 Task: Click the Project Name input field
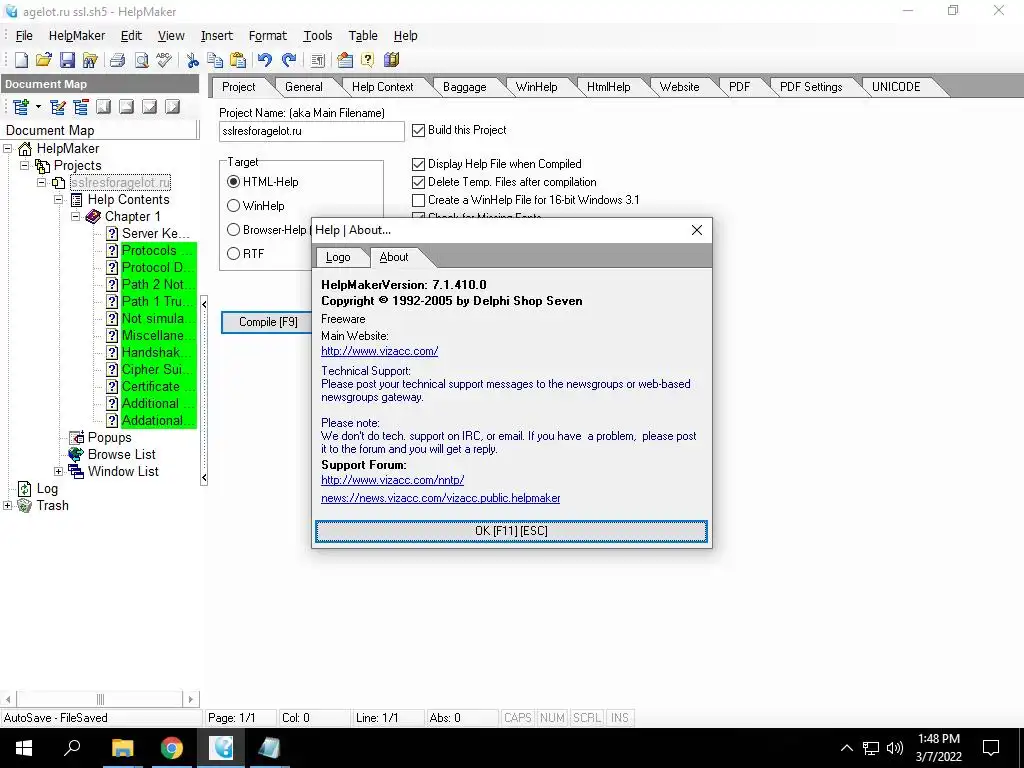coord(312,131)
